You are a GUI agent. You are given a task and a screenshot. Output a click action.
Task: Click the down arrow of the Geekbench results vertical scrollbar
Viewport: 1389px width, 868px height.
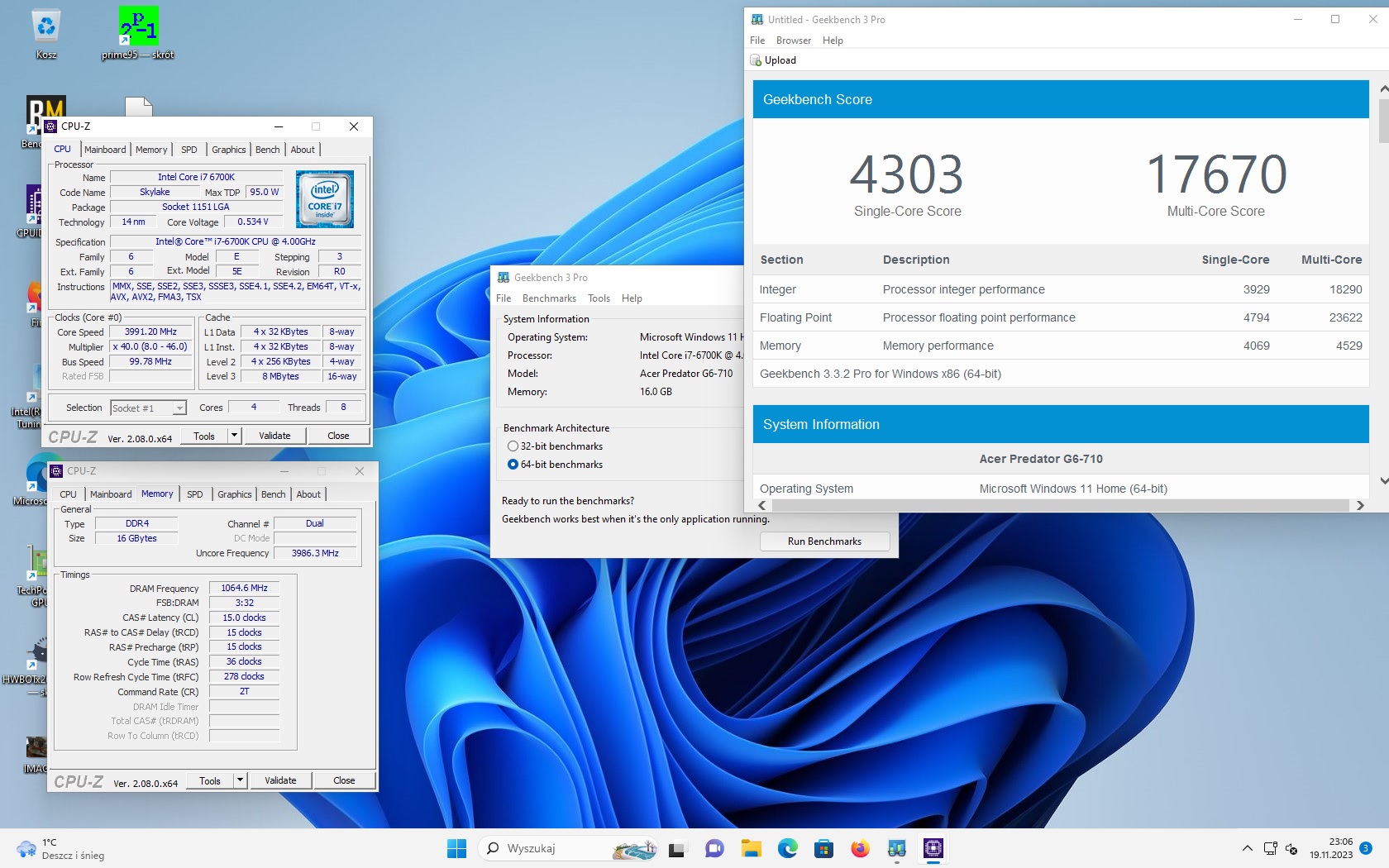pos(1383,481)
